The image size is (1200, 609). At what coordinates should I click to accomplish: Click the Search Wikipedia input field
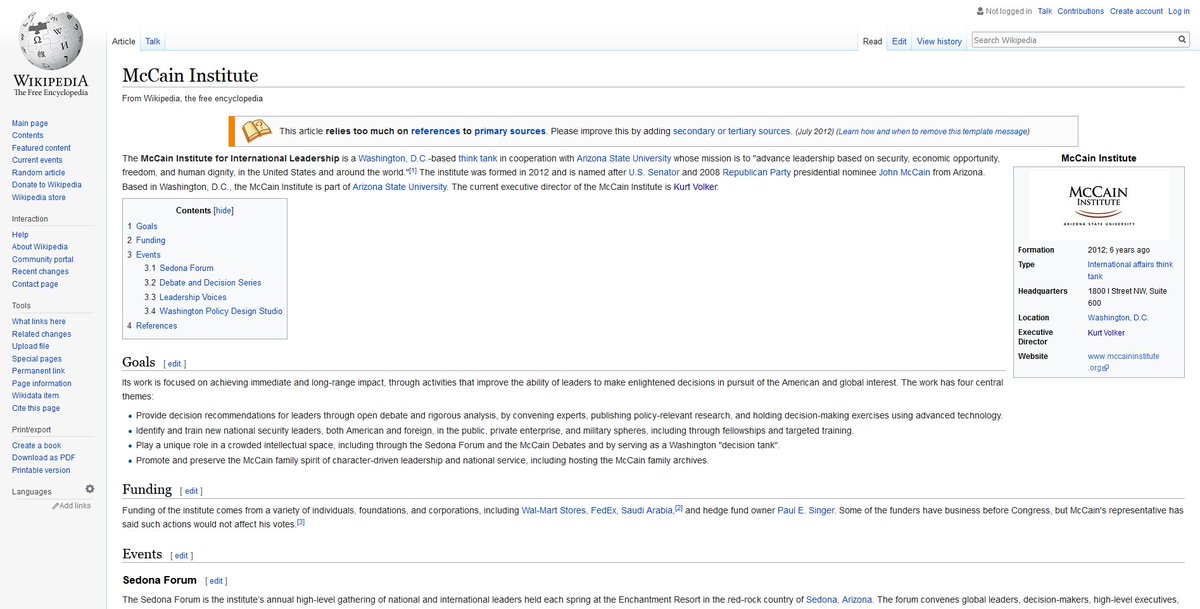1072,40
